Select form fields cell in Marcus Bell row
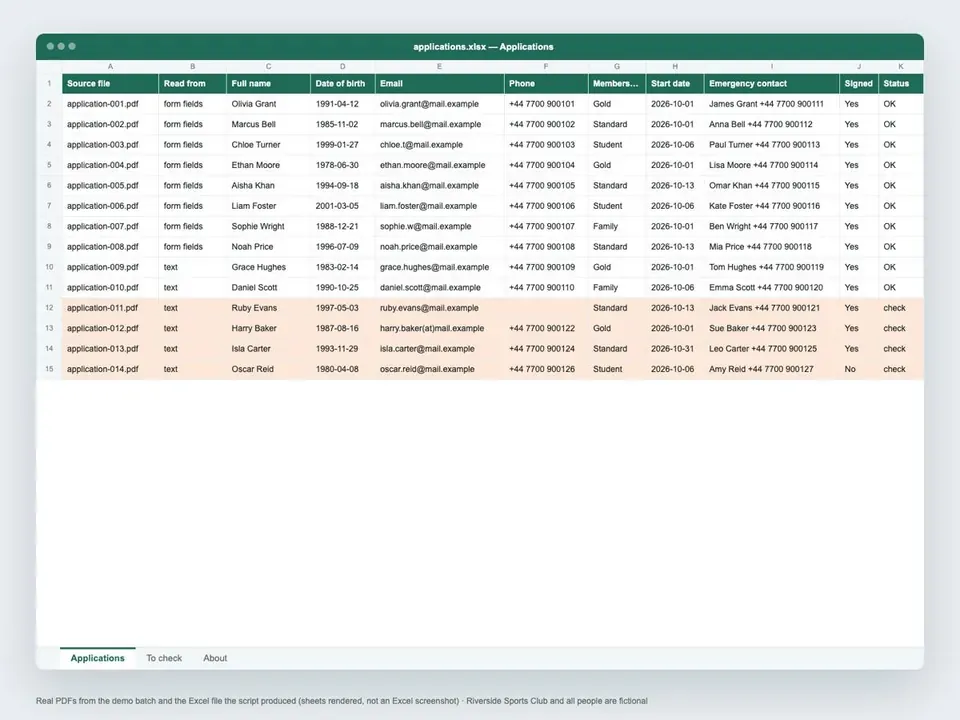This screenshot has width=960, height=720. point(192,124)
